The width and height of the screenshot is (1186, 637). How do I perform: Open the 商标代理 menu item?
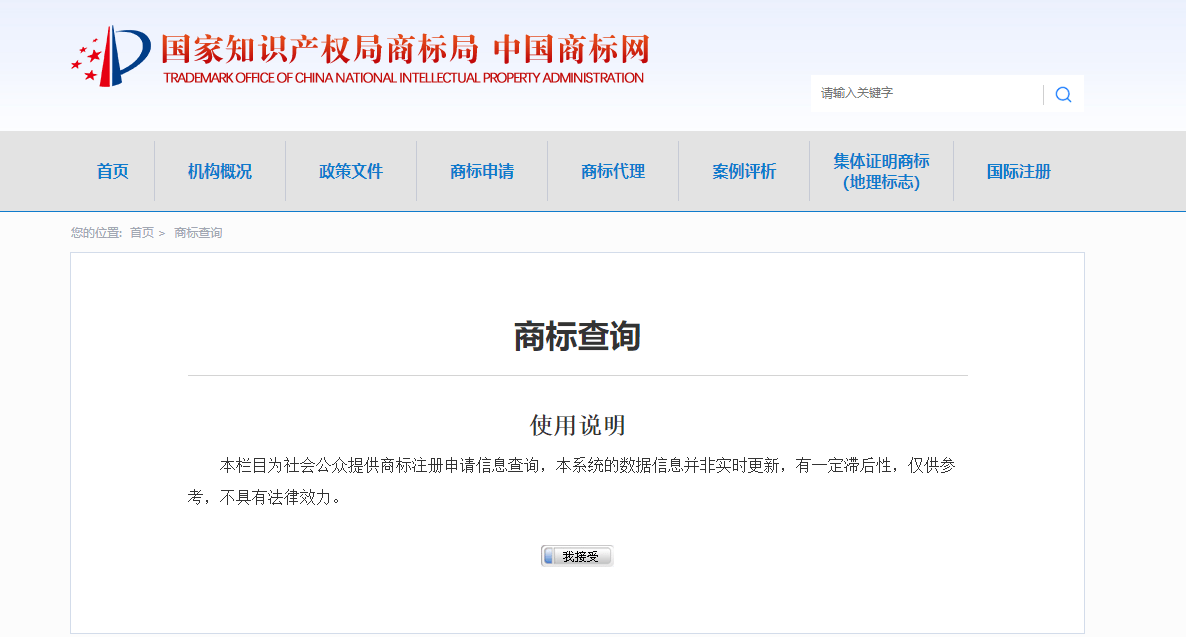click(613, 172)
